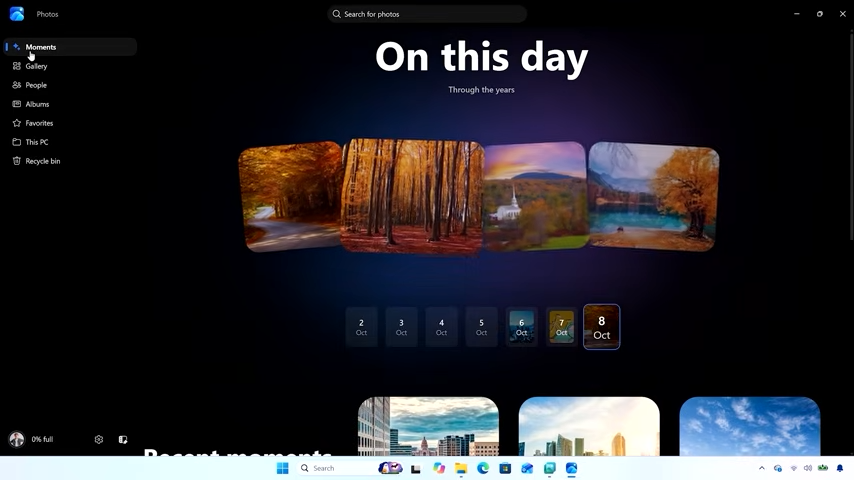Open Settings via the gear icon
This screenshot has height=480, width=854.
[99, 439]
